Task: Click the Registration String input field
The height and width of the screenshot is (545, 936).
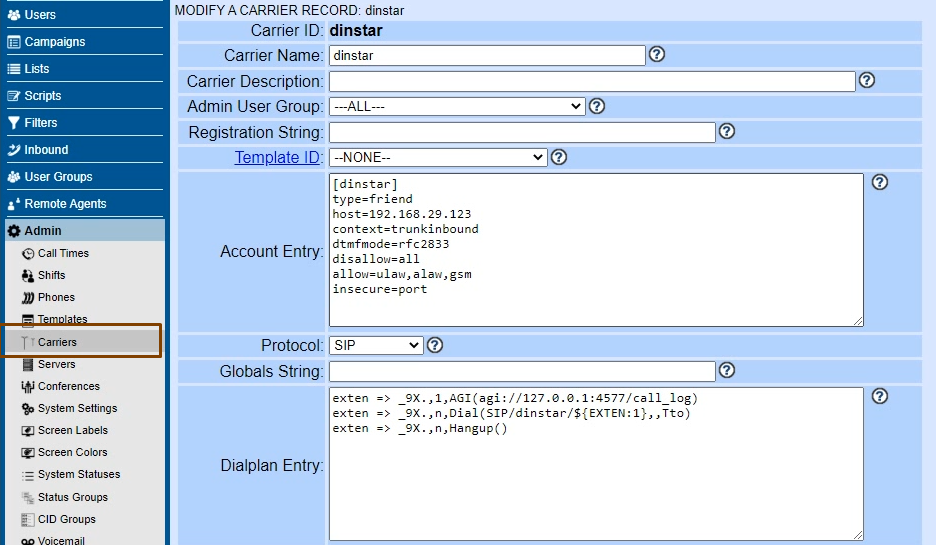Action: [522, 132]
